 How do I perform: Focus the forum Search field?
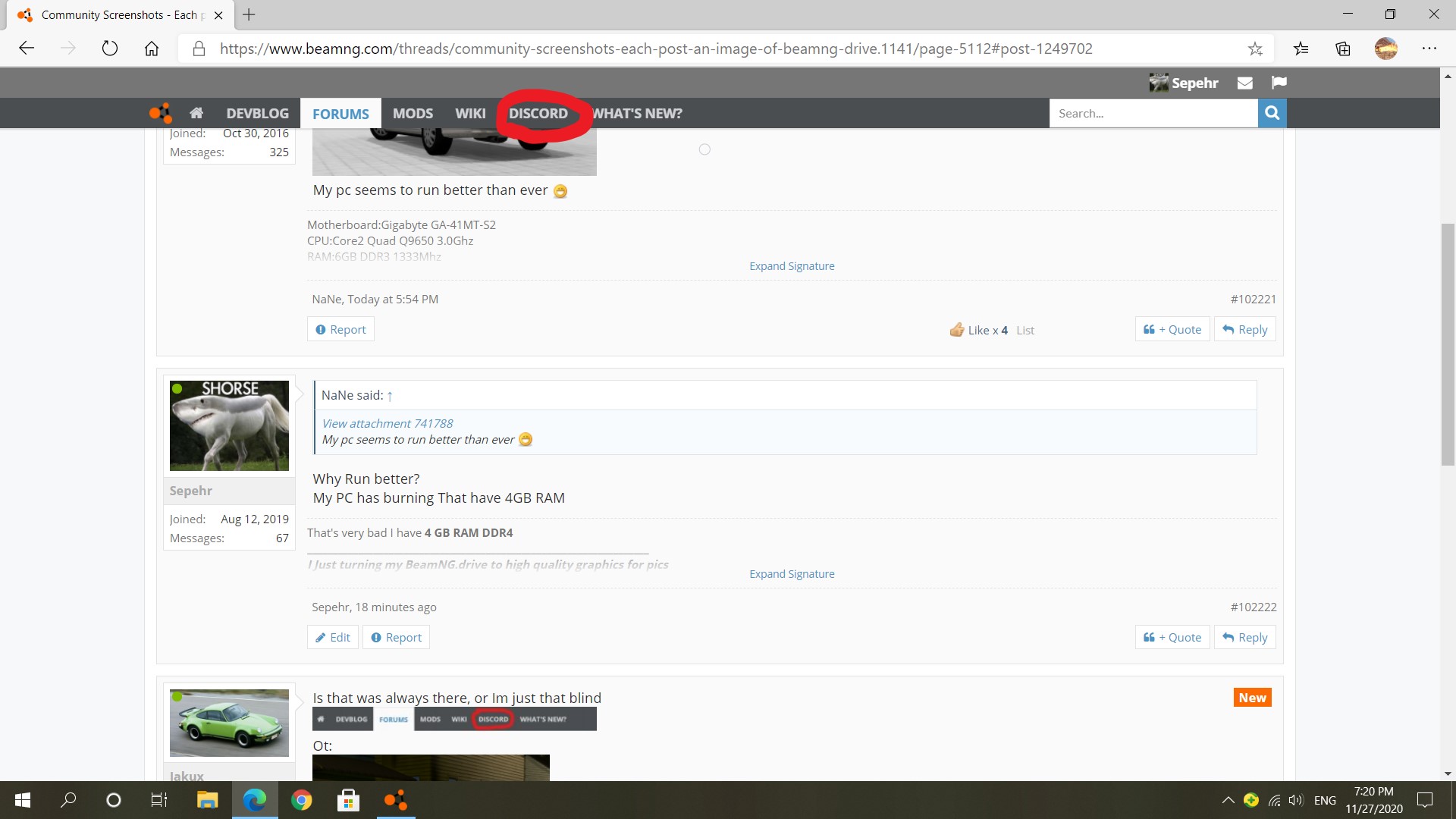1153,113
